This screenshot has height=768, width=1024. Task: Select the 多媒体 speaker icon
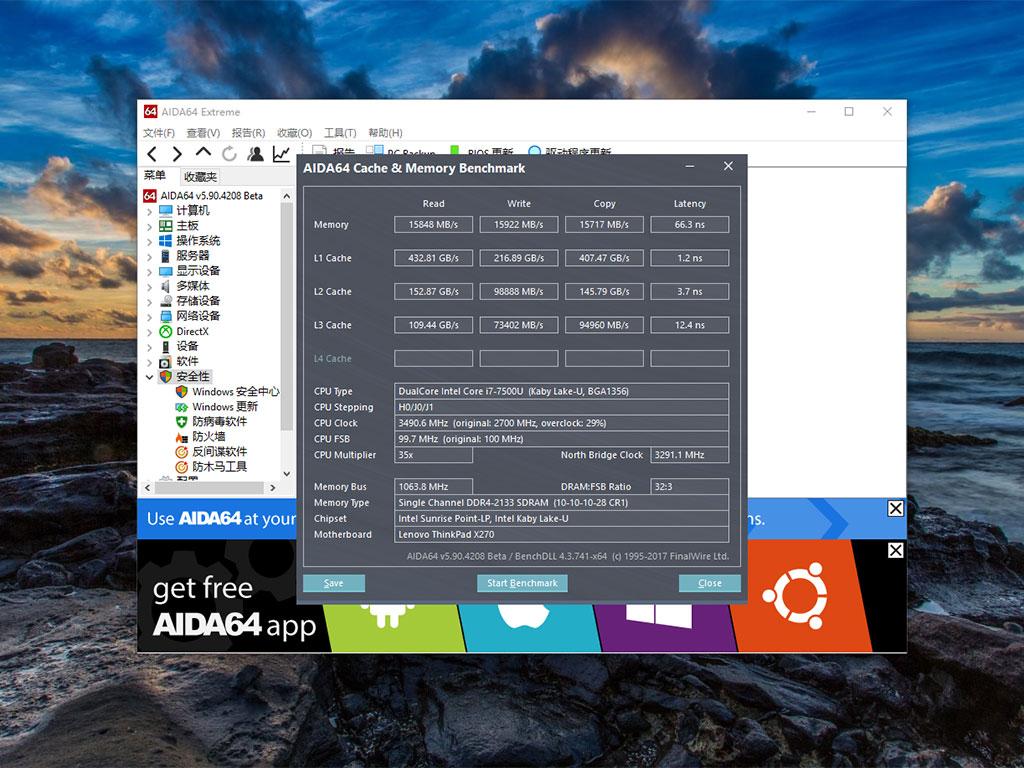tap(166, 285)
